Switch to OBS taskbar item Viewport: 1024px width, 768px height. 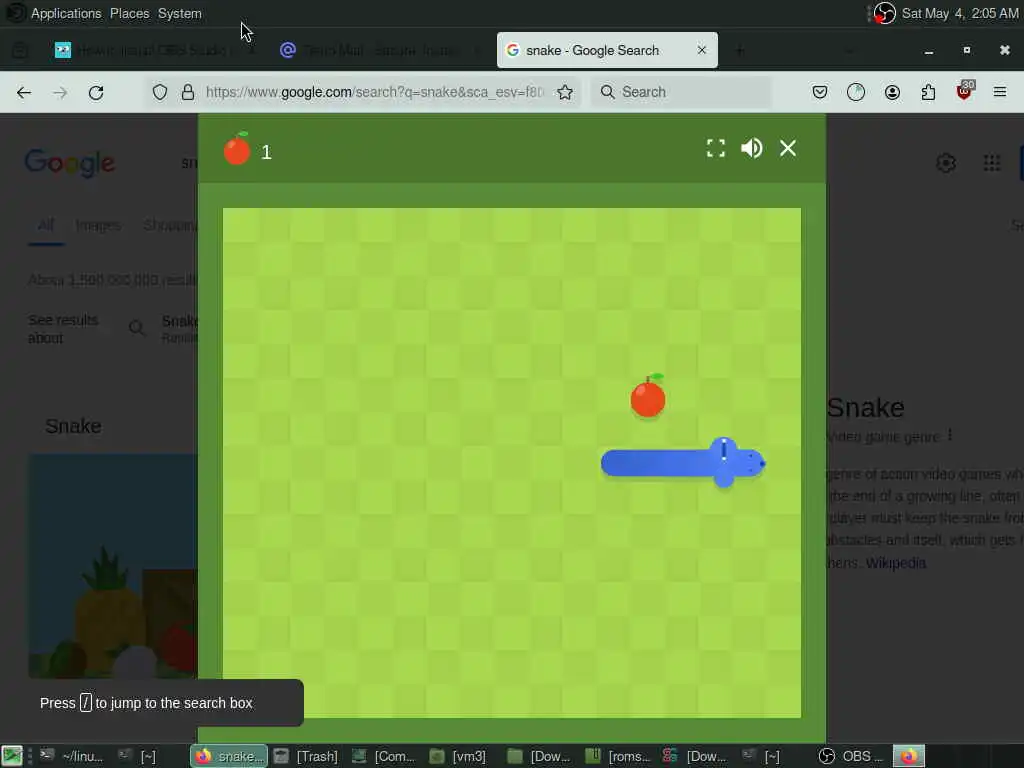(850, 756)
